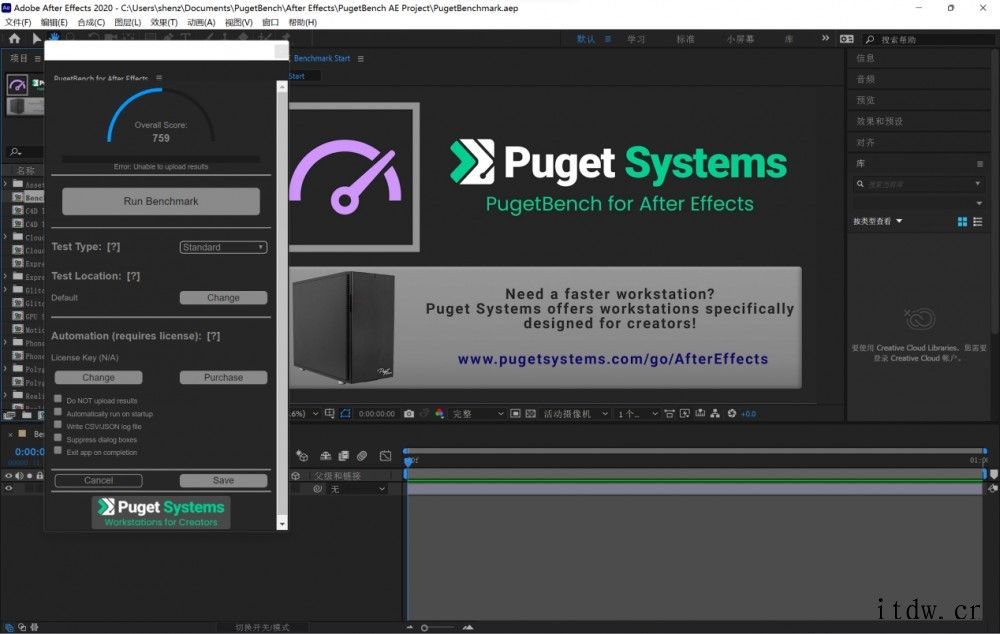Open the graph editor icon in timeline

[385, 455]
